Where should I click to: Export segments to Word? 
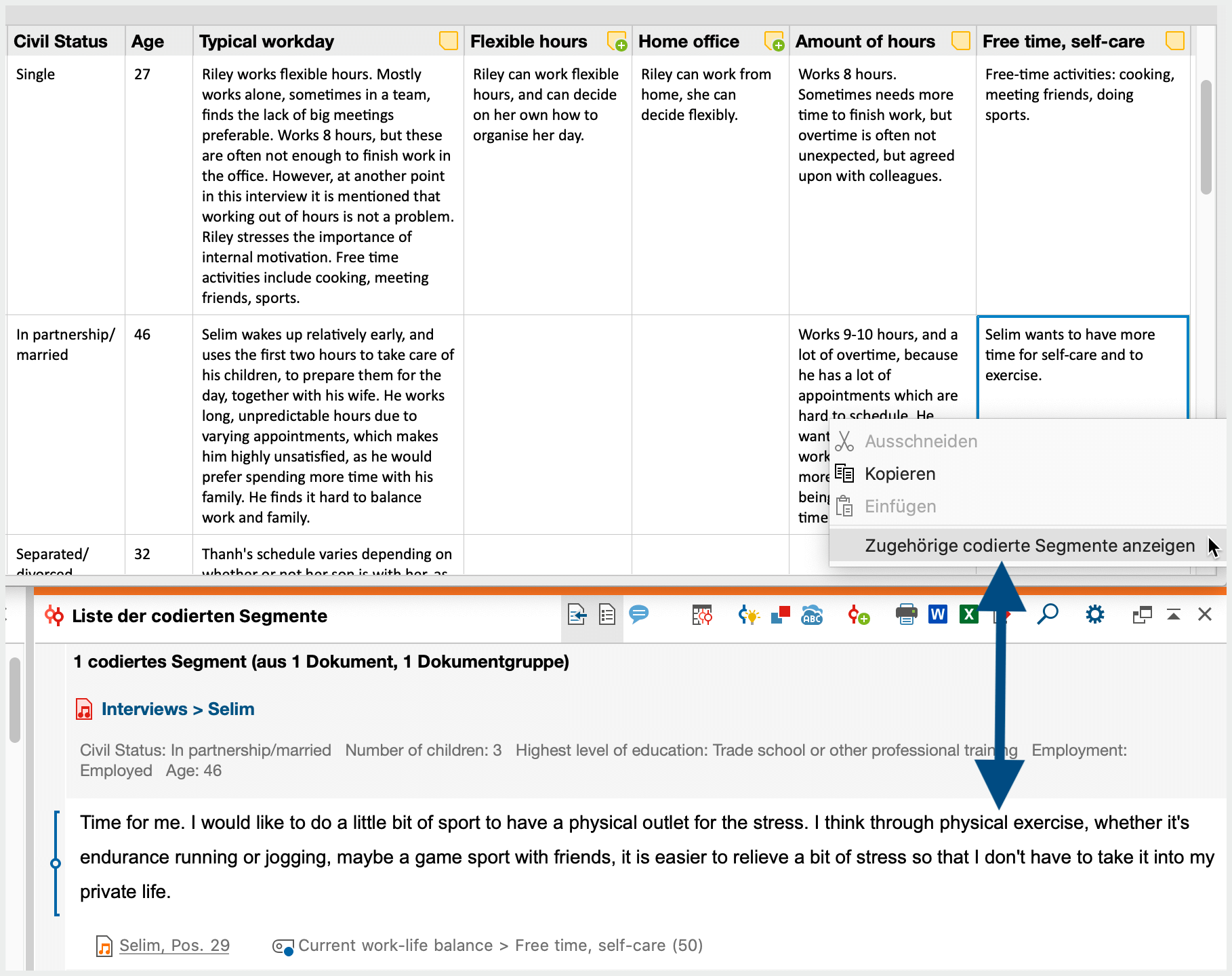click(938, 615)
